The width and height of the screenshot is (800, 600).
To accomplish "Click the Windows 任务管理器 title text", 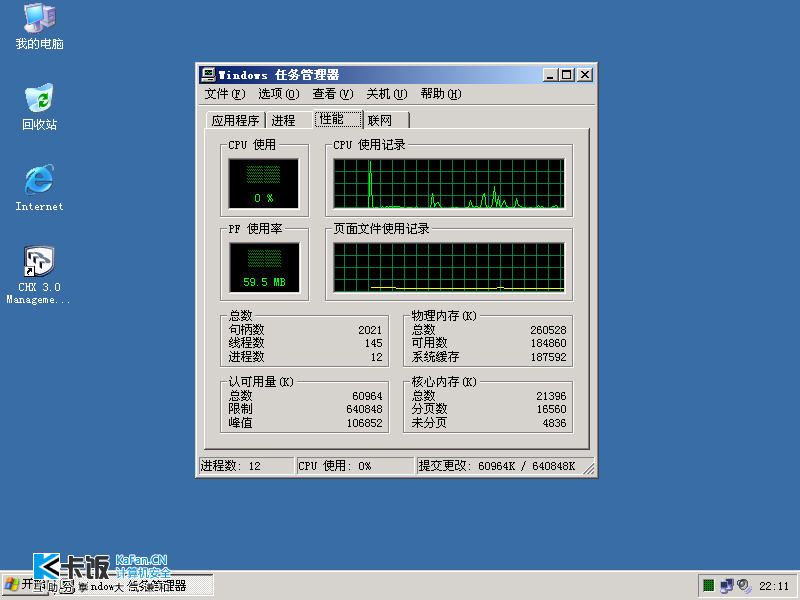I will click(279, 75).
